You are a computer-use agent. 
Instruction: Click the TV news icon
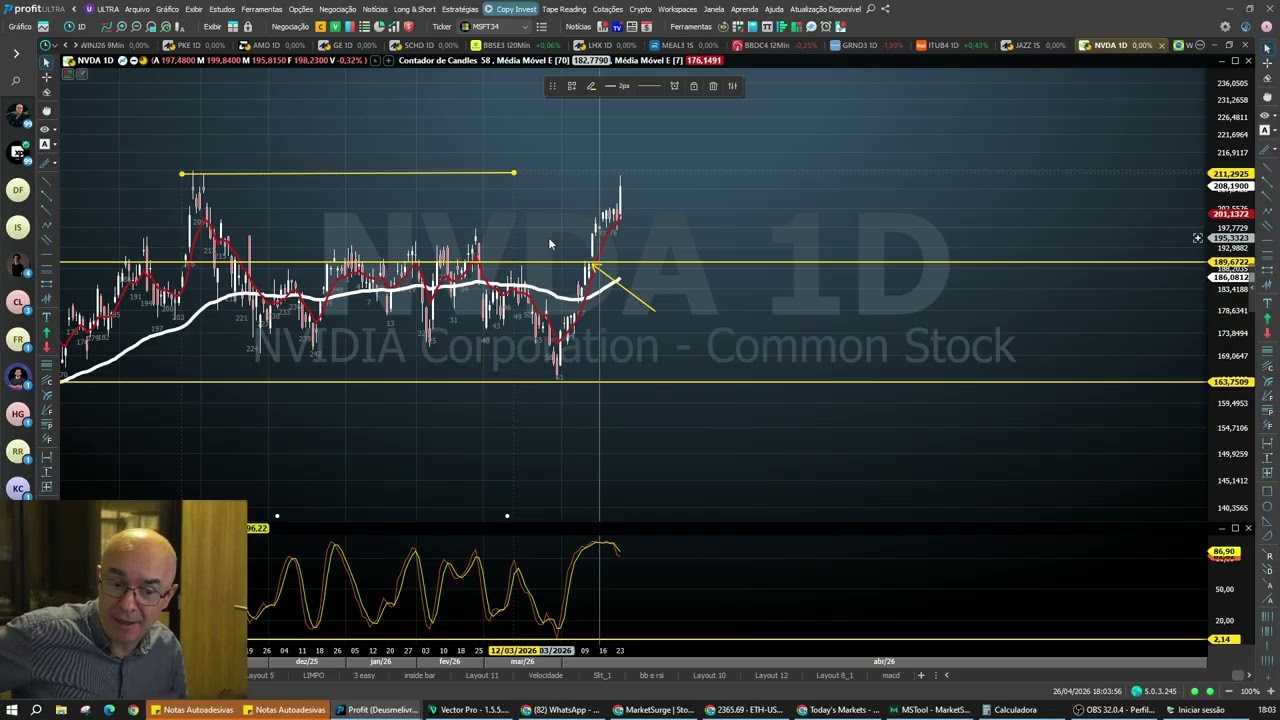click(617, 27)
